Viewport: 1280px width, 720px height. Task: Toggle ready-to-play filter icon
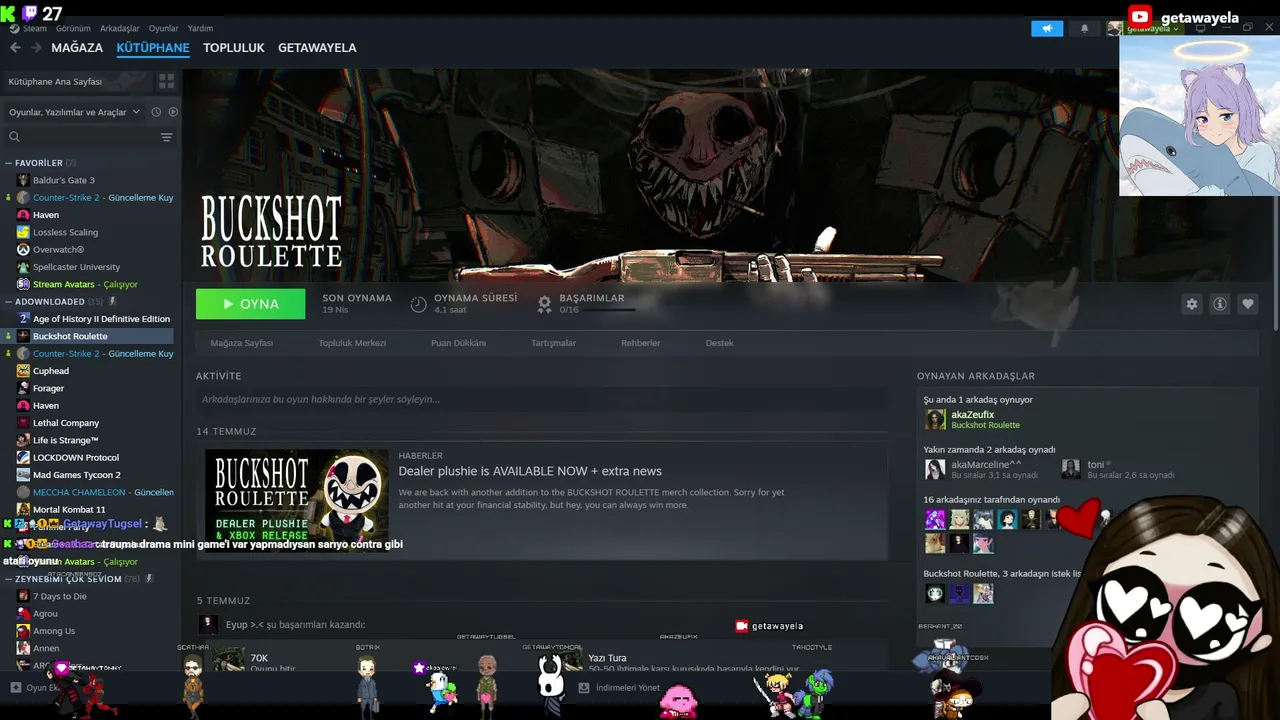(173, 112)
